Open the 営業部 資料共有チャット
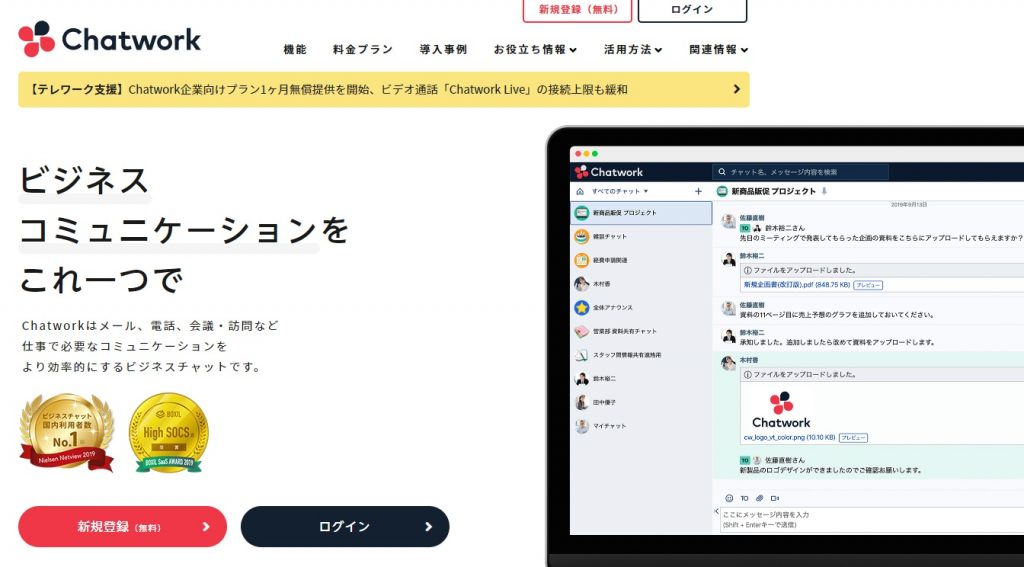The image size is (1024, 567). [641, 331]
